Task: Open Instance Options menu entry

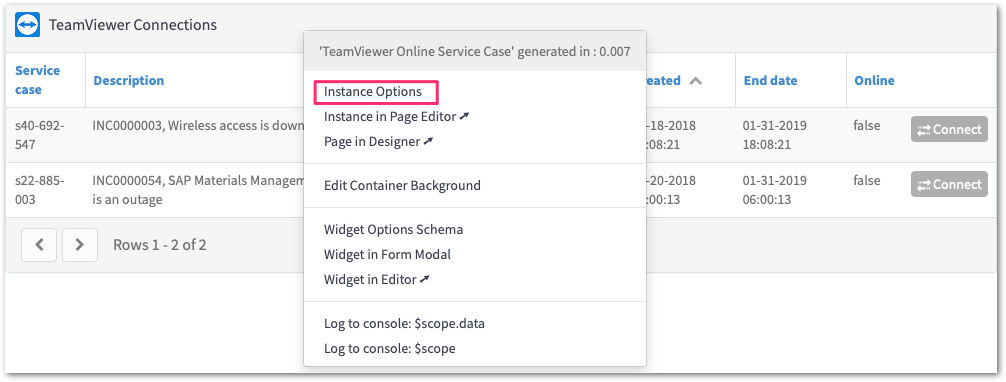Action: point(373,92)
